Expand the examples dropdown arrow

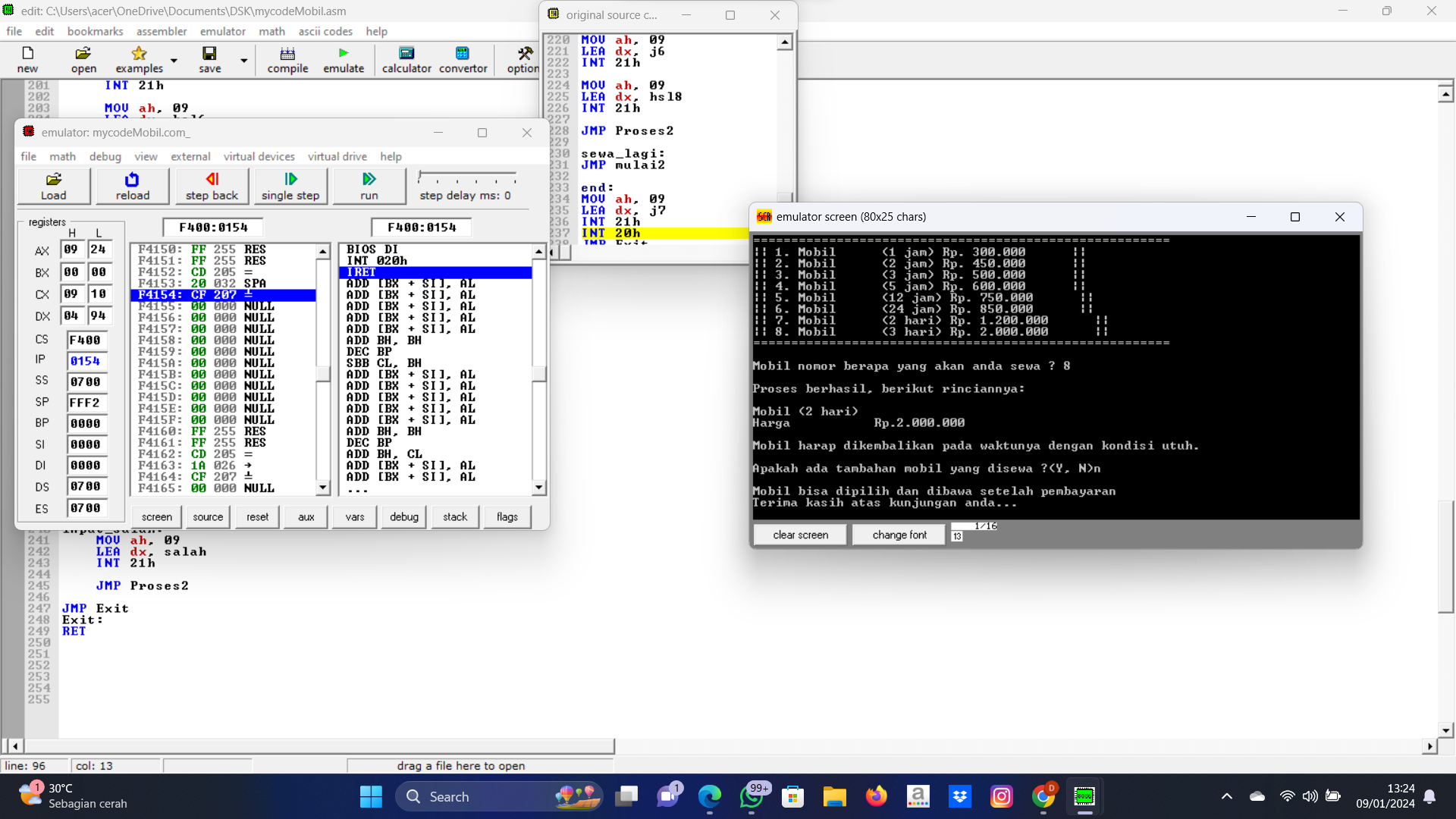(x=174, y=60)
